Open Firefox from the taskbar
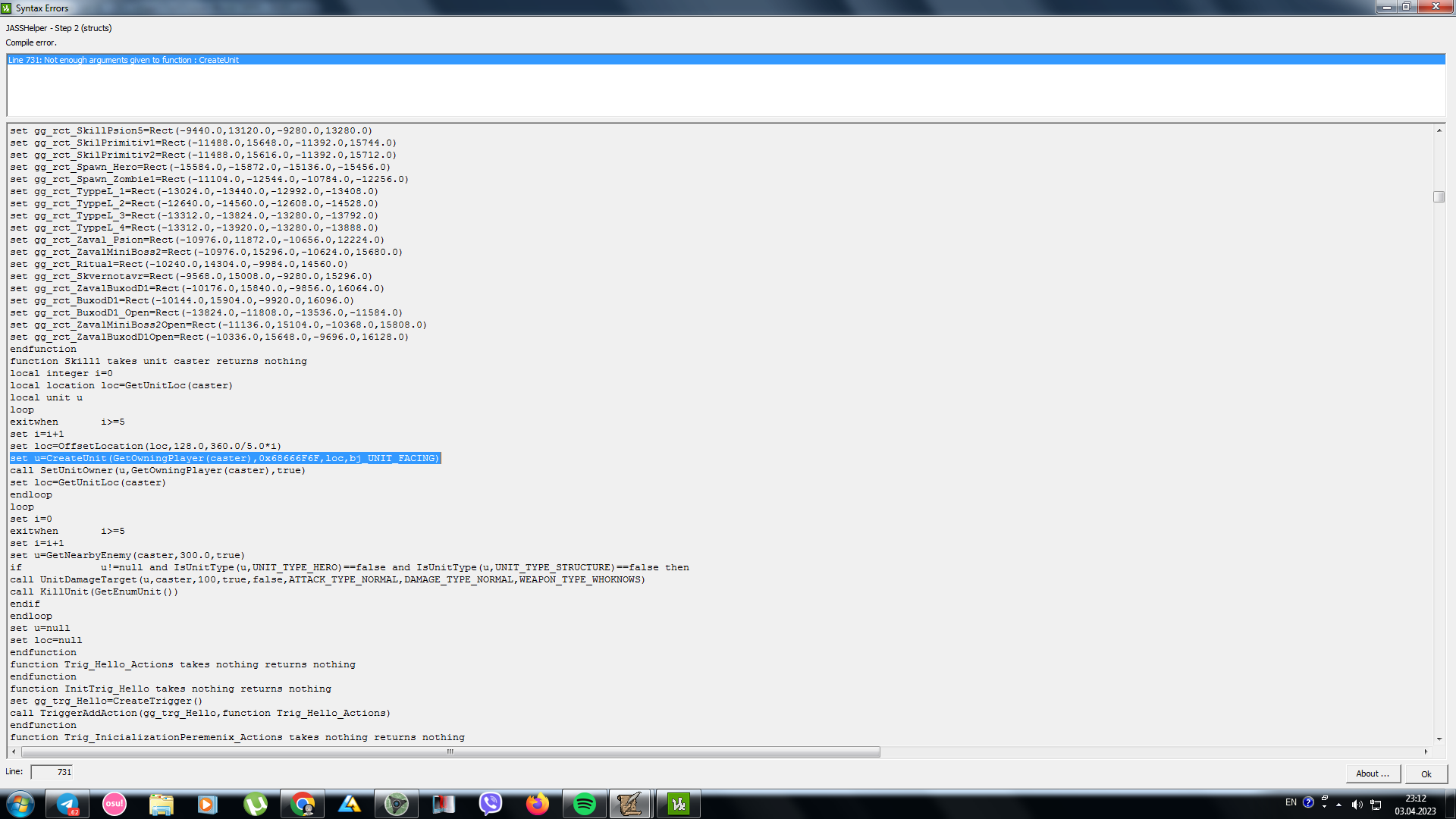Image resolution: width=1456 pixels, height=819 pixels. pyautogui.click(x=538, y=804)
